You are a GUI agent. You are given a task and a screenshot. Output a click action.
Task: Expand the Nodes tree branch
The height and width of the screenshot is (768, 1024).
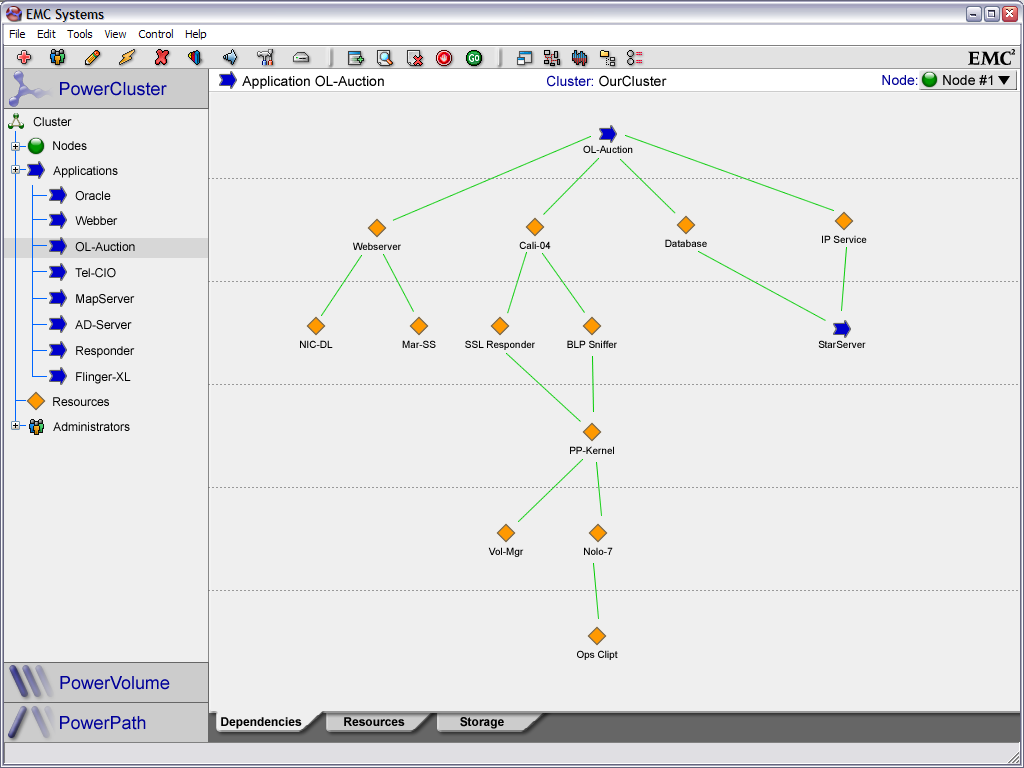[x=16, y=146]
